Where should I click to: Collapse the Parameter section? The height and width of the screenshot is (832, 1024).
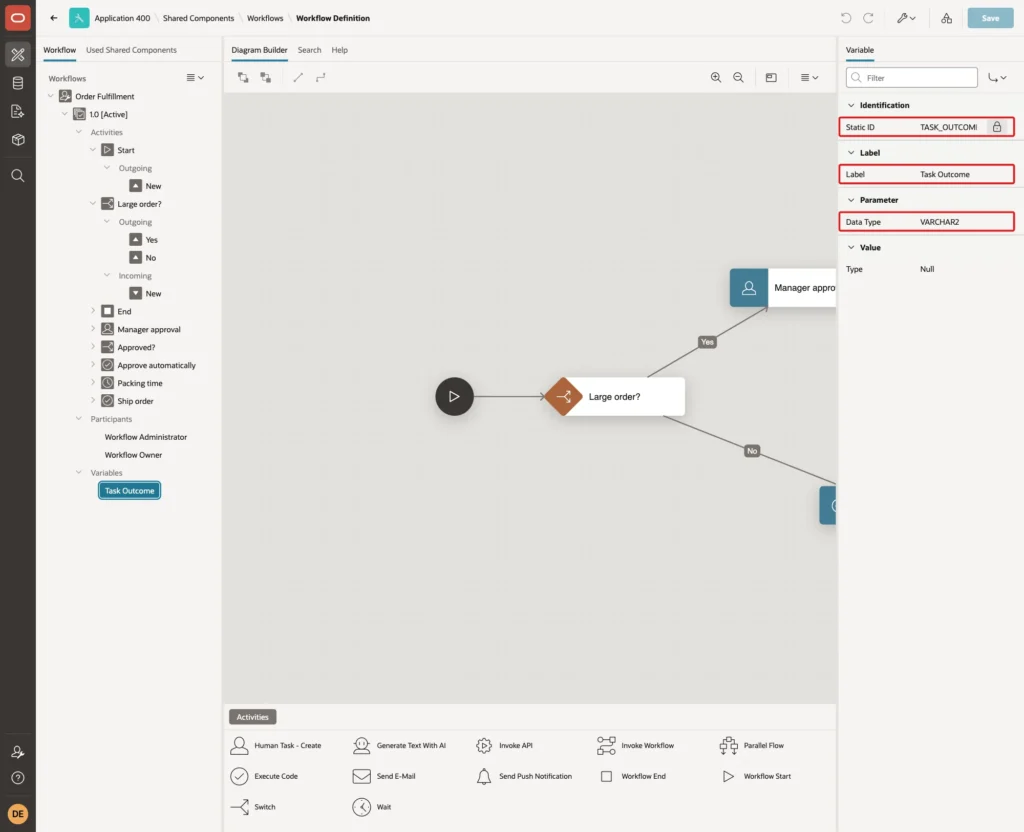point(850,200)
